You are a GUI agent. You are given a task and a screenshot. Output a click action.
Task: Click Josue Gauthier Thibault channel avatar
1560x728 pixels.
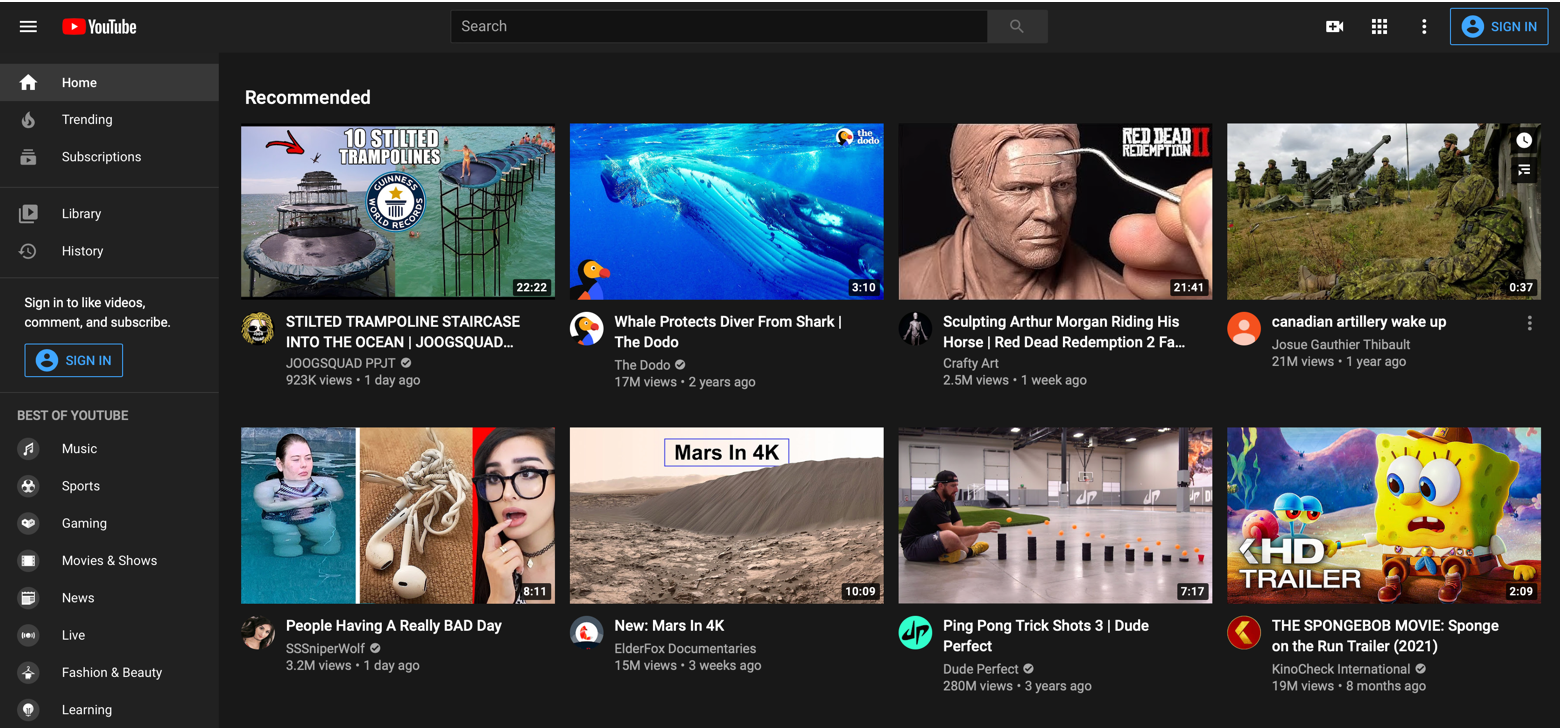[1244, 329]
